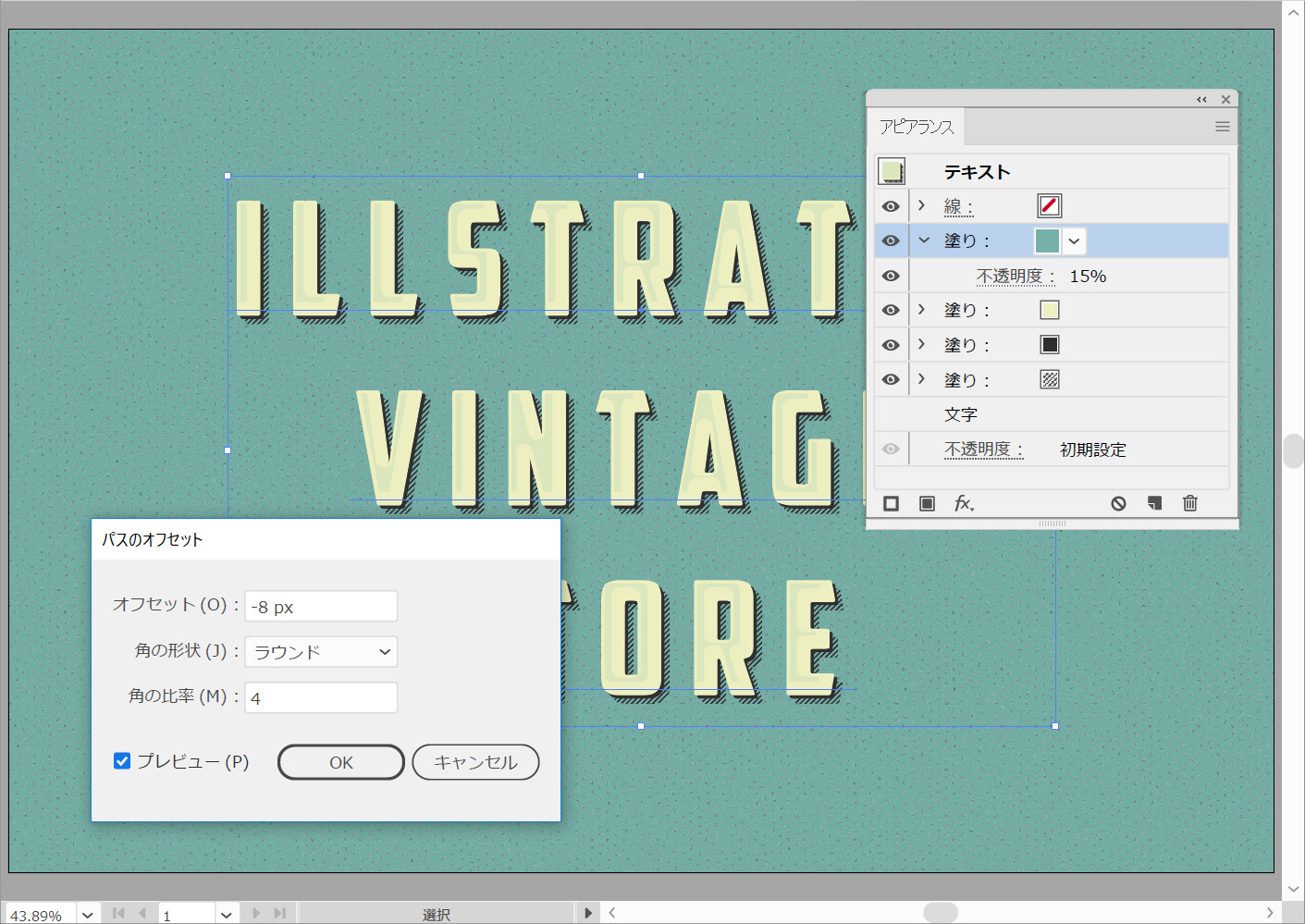Expand the 線 row chevron in Appearance panel
This screenshot has width=1305, height=924.
click(x=921, y=205)
